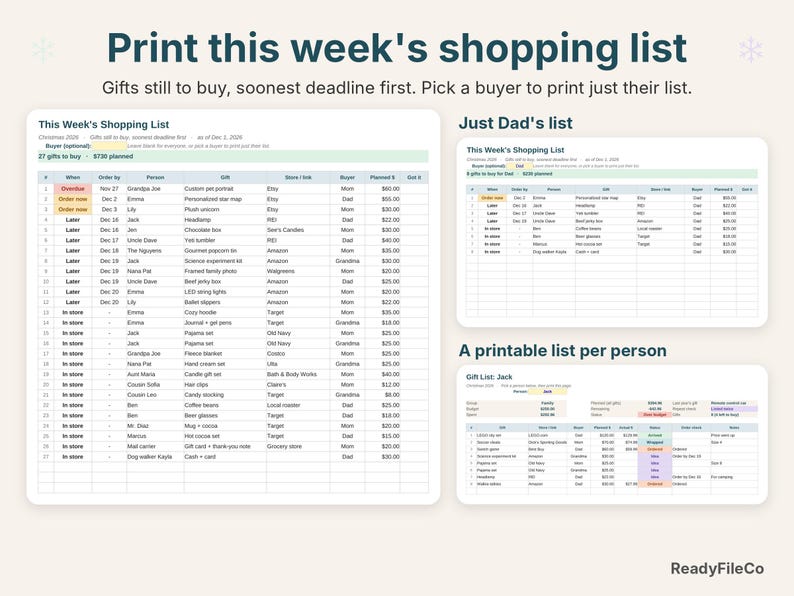
Task: Select the Order by column header in main list
Action: click(x=109, y=178)
